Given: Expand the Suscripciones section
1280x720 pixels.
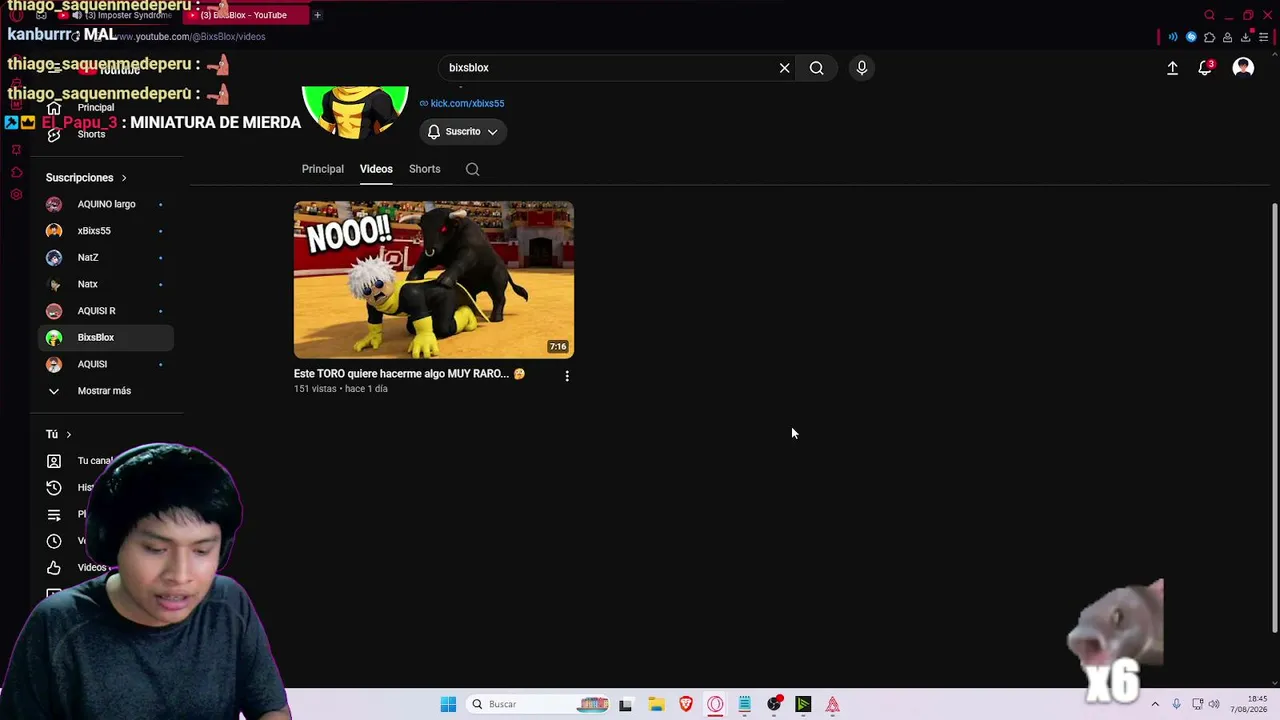Looking at the screenshot, I should point(86,178).
